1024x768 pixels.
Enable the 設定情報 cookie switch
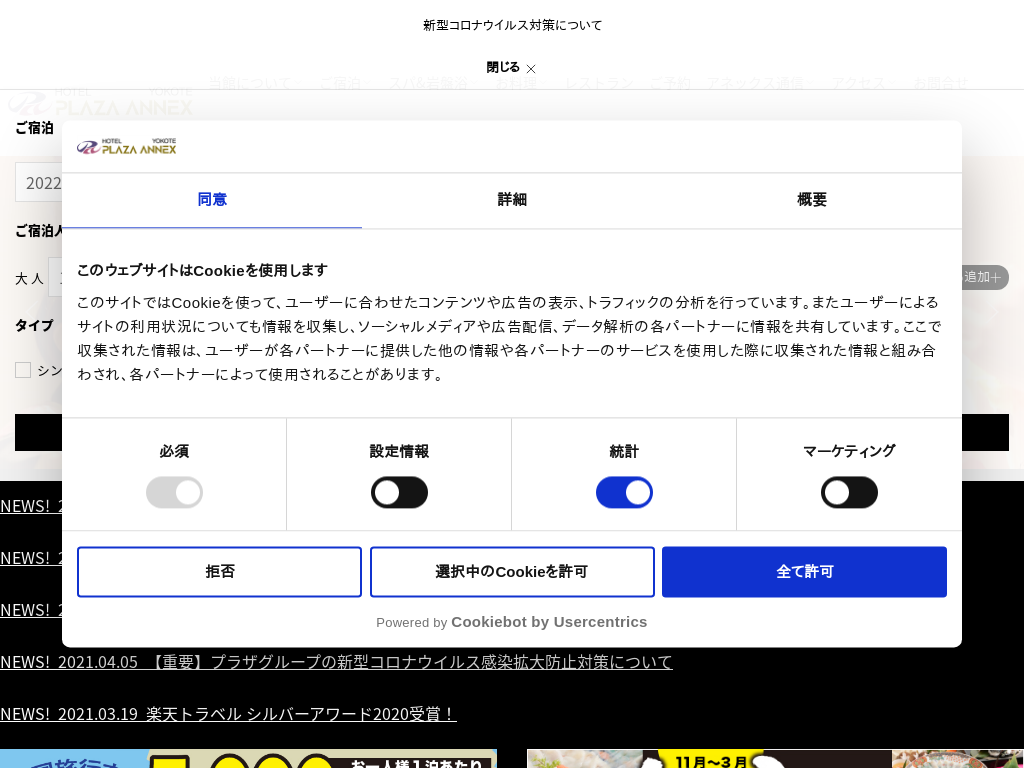[x=399, y=492]
